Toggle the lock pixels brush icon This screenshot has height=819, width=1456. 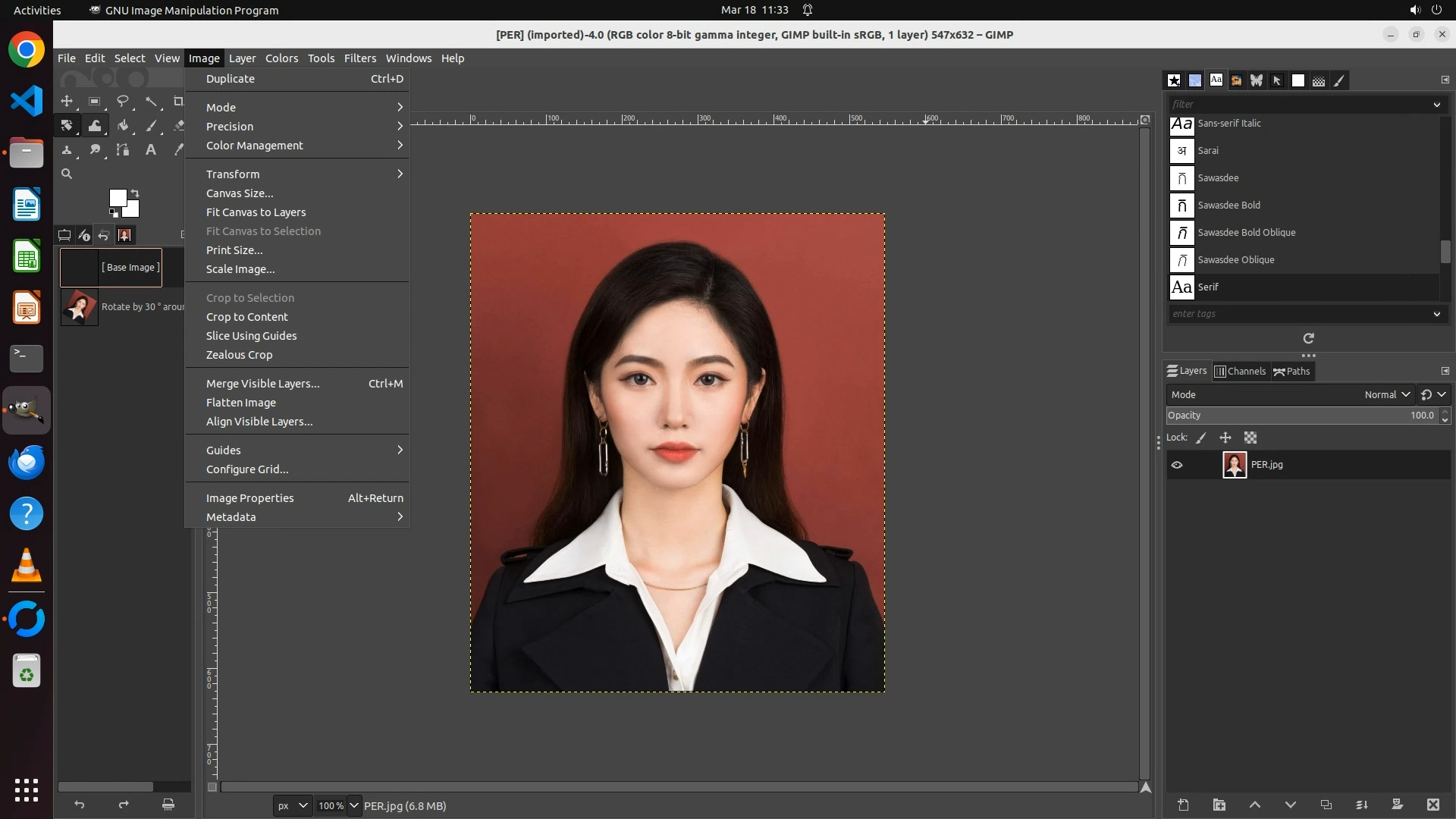(x=1201, y=438)
